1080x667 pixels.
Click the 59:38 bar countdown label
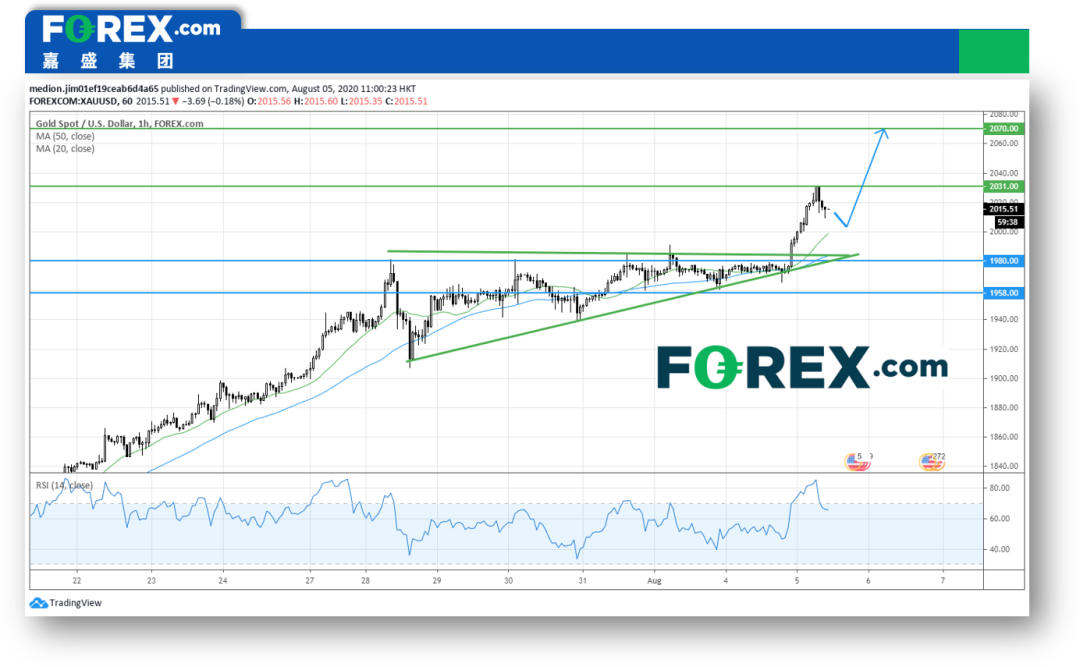tap(1008, 222)
